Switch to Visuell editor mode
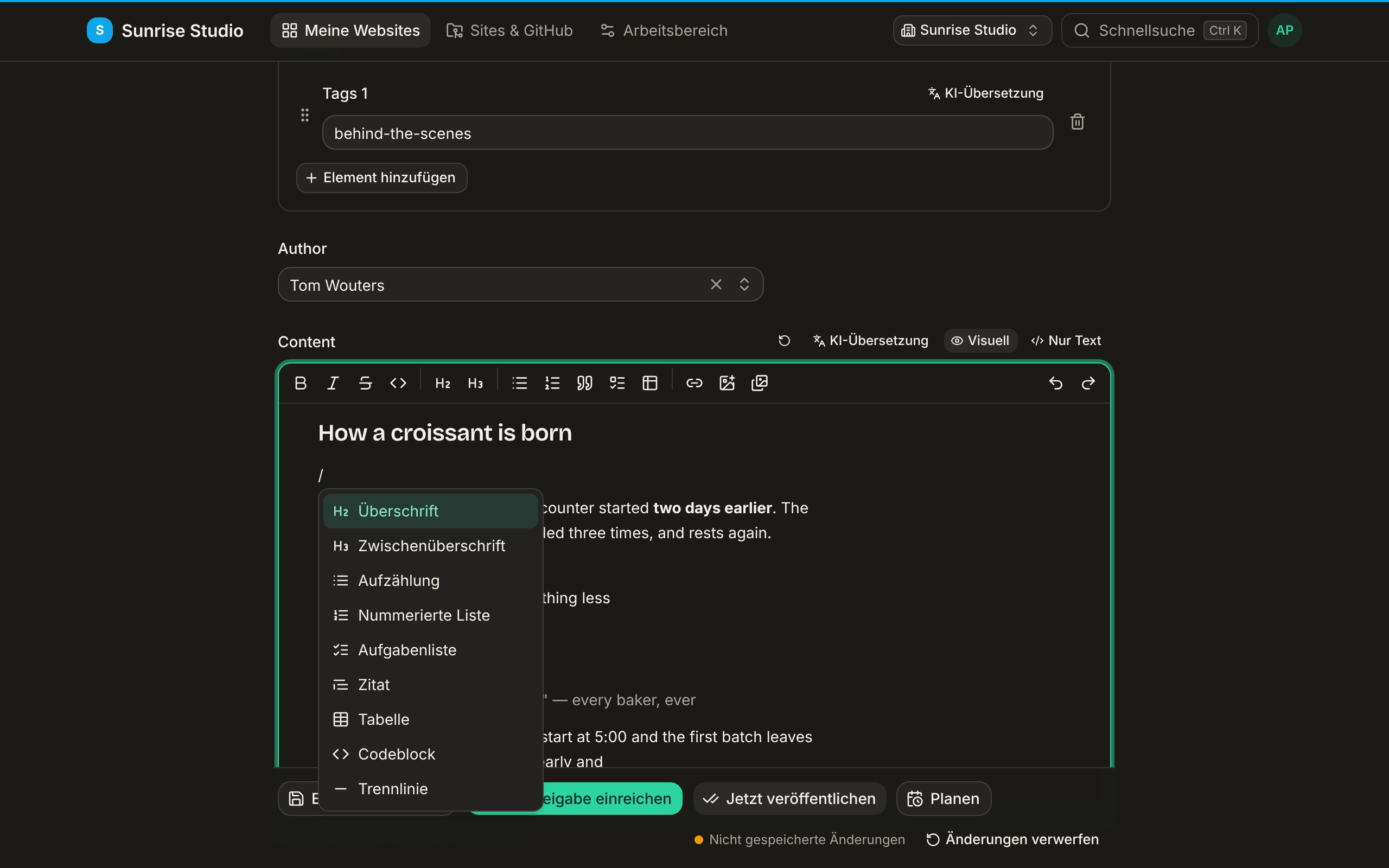Image resolution: width=1389 pixels, height=868 pixels. [x=980, y=341]
